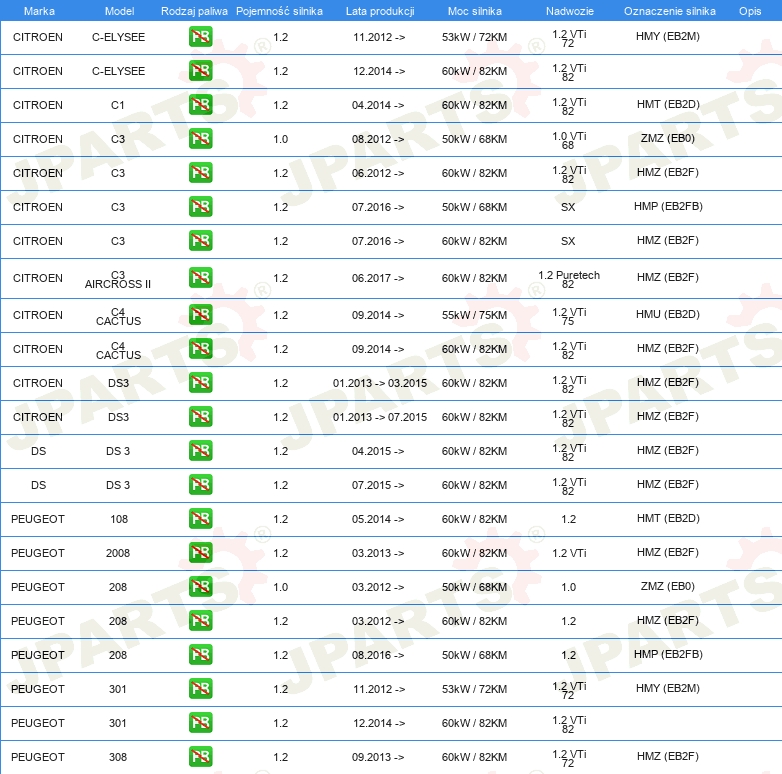Click the production date '04.2015 ->'
Image resolution: width=782 pixels, height=774 pixels.
378,451
